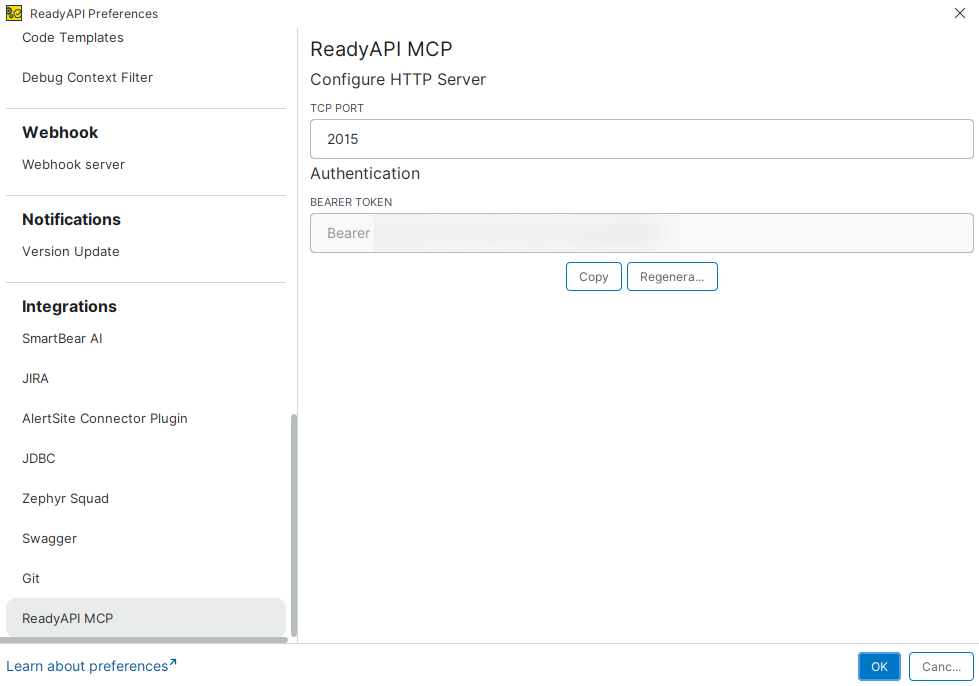Click the Integrations section heading
Viewport: 979px width, 686px height.
pyautogui.click(x=69, y=306)
